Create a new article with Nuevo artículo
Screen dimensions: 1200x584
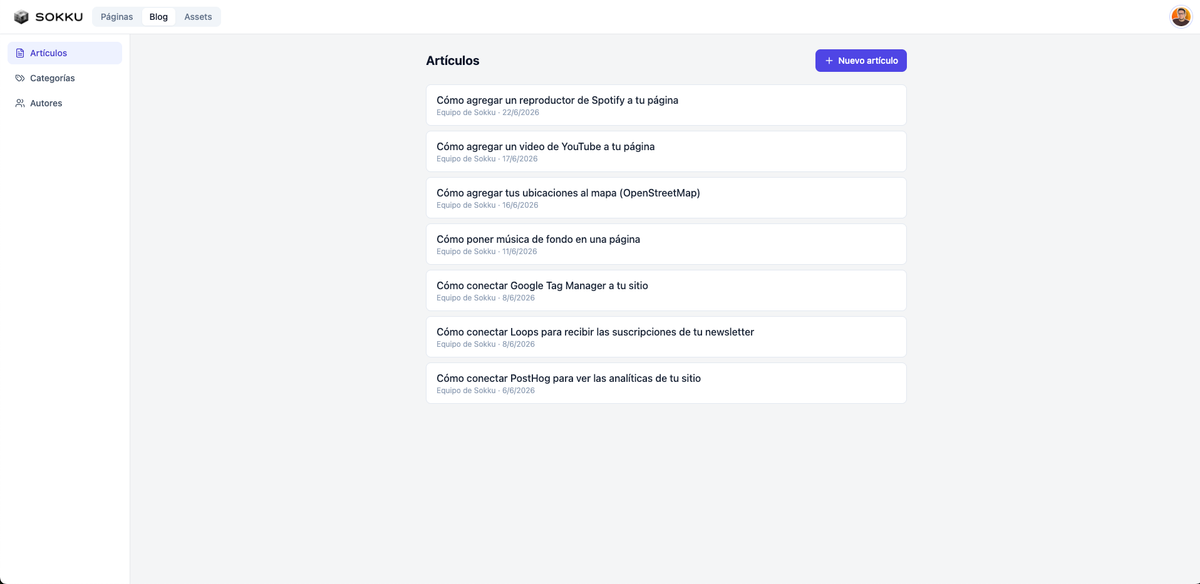(x=861, y=61)
